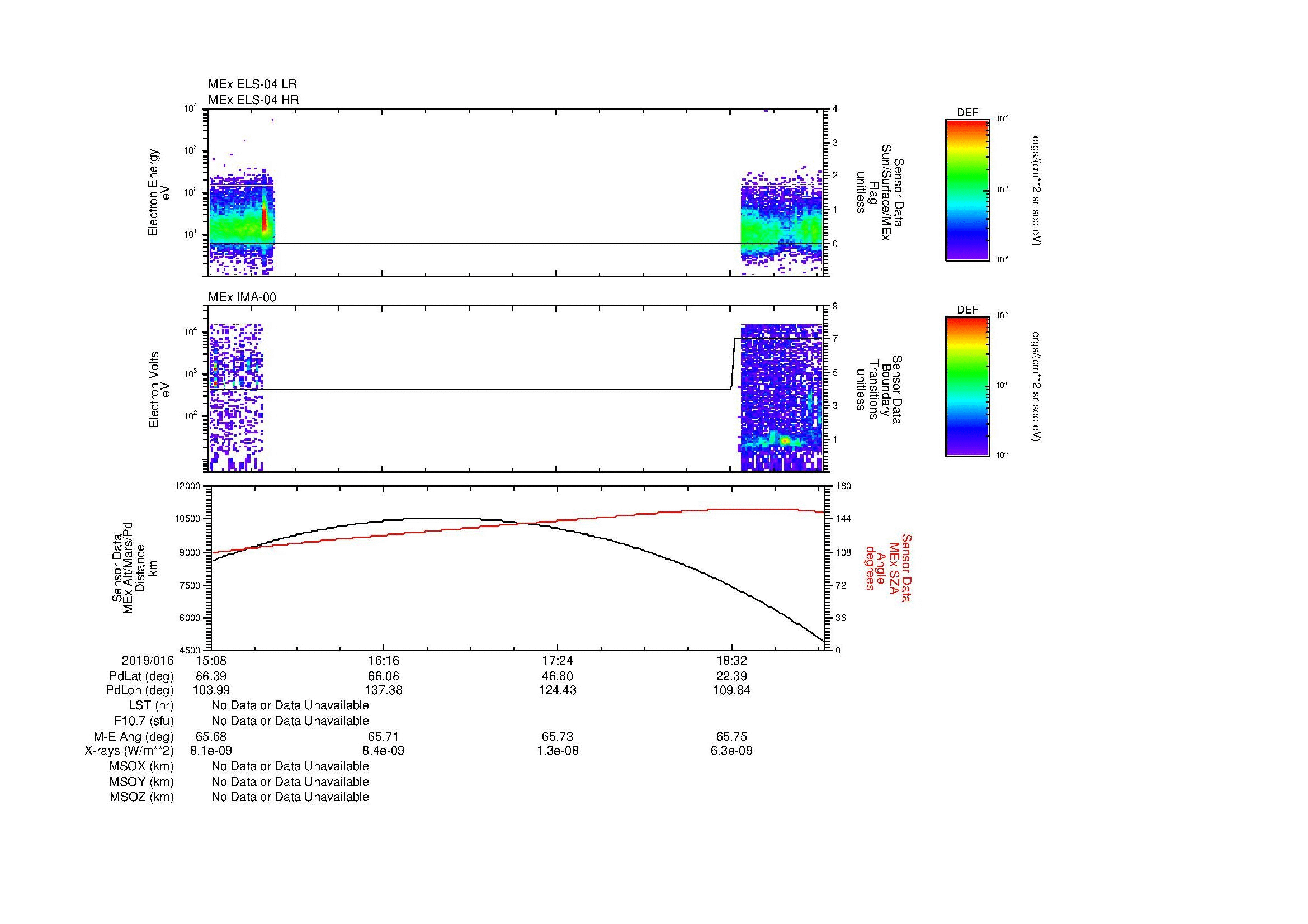The image size is (1308, 924).
Task: Click 'No Data' message in F10.7 row
Action: (x=290, y=721)
